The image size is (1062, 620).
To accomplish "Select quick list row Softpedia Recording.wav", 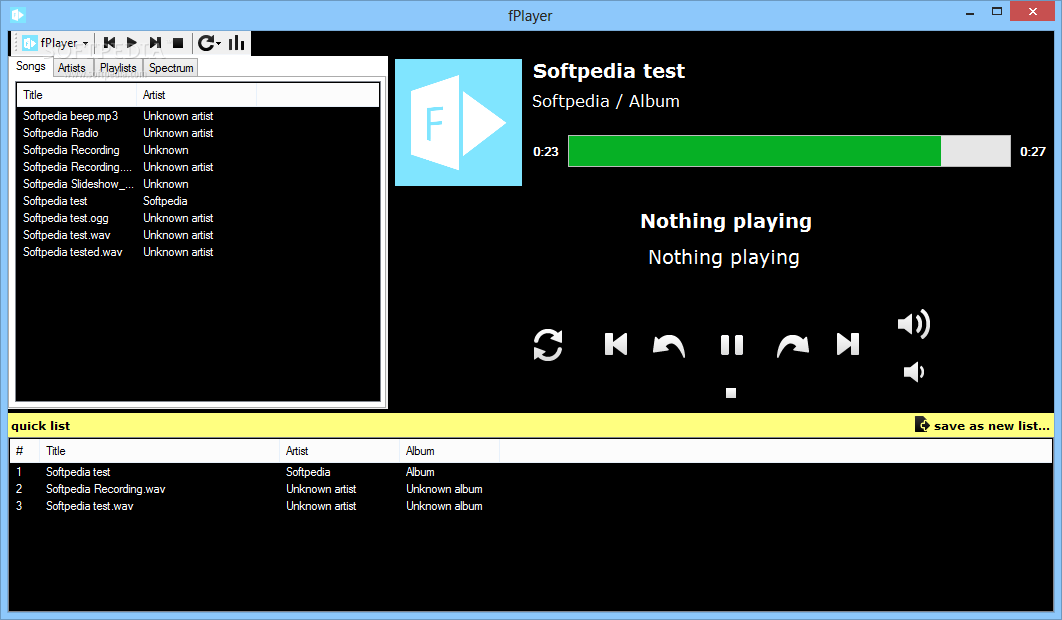I will click(531, 489).
